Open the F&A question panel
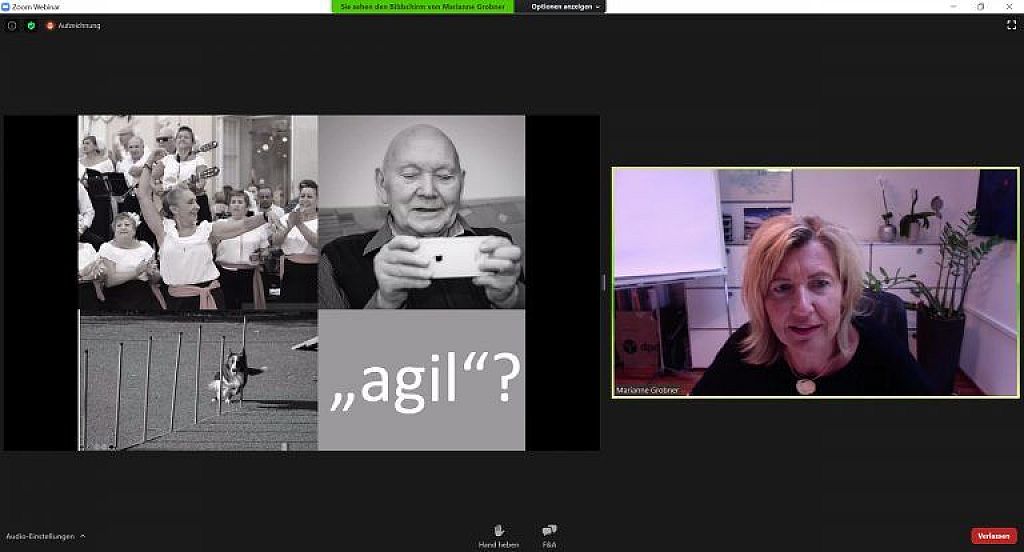Screen dimensions: 1024x552 coord(549,534)
